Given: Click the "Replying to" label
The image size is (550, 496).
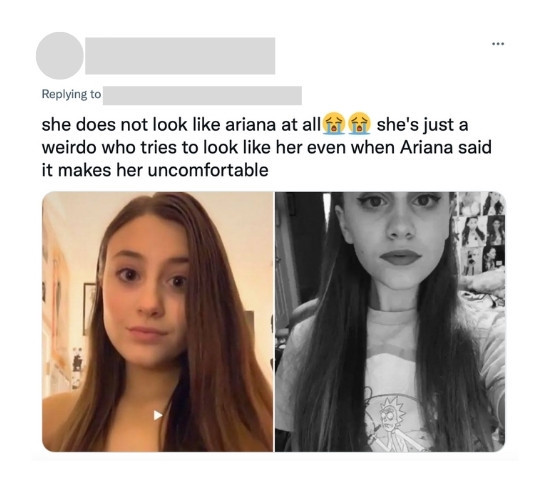Looking at the screenshot, I should [71, 94].
